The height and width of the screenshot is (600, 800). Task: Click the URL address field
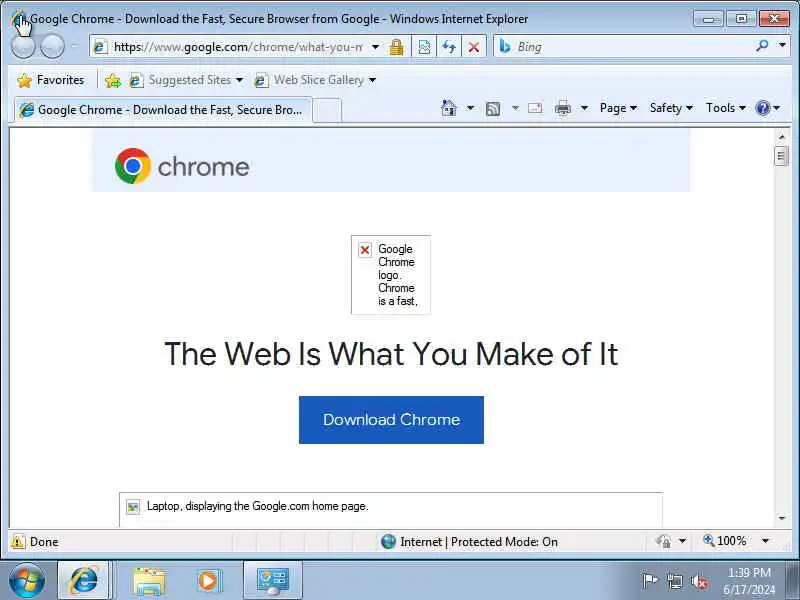[238, 47]
